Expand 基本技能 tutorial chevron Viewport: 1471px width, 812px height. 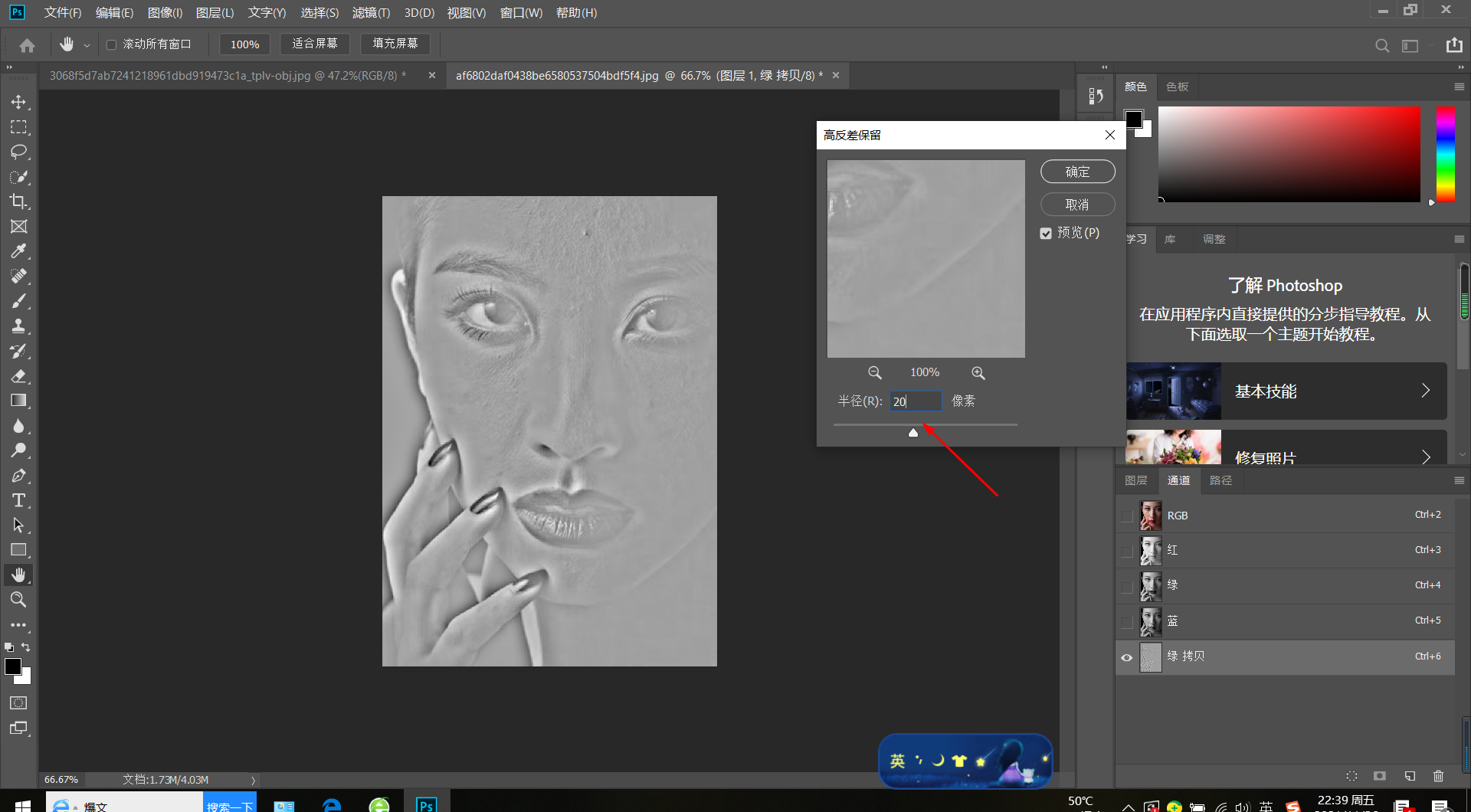click(1426, 391)
